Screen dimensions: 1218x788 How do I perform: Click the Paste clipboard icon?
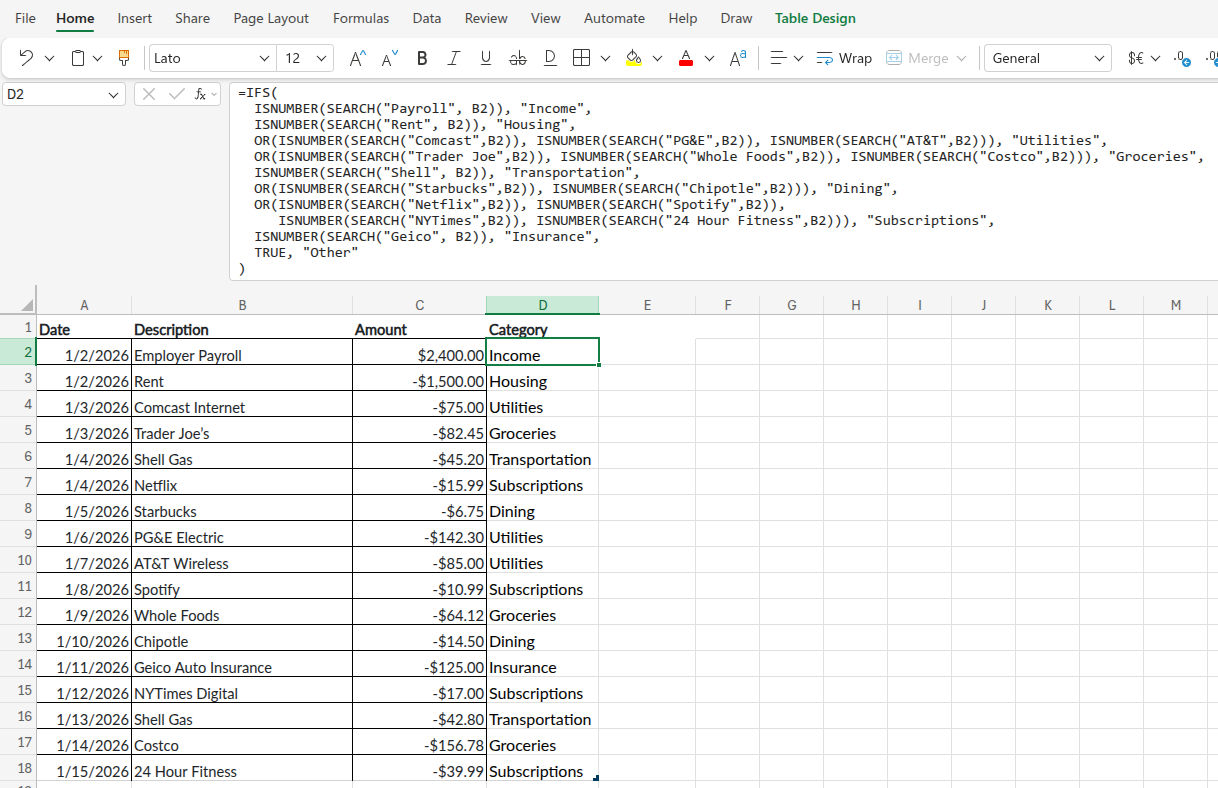[78, 58]
